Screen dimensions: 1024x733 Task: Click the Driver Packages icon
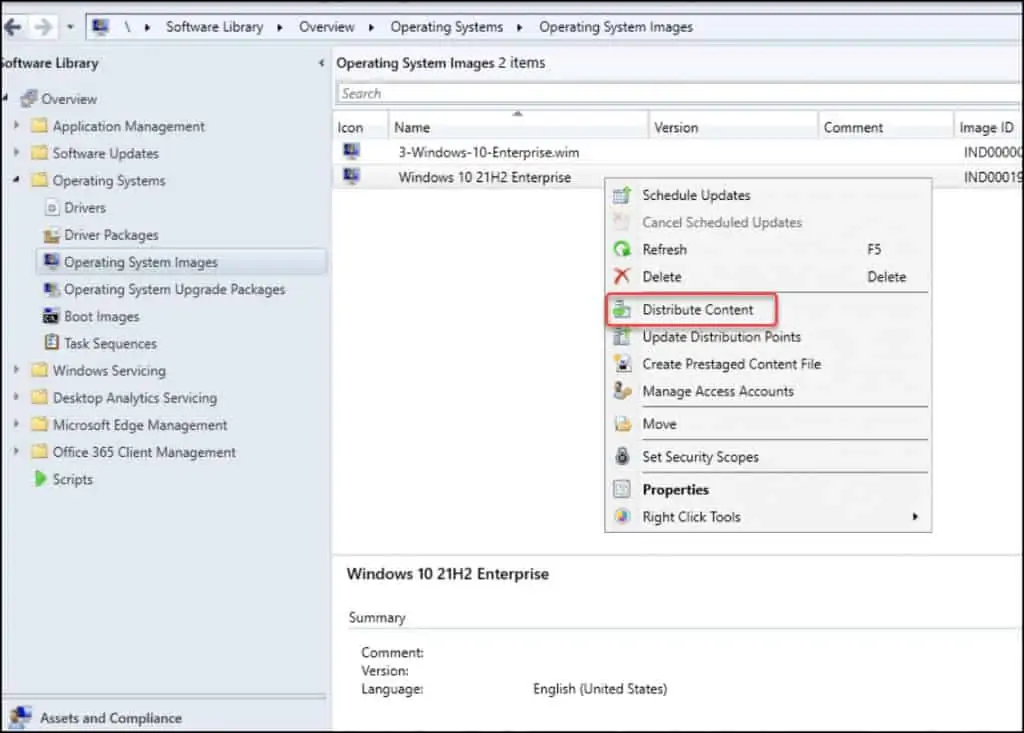(51, 235)
